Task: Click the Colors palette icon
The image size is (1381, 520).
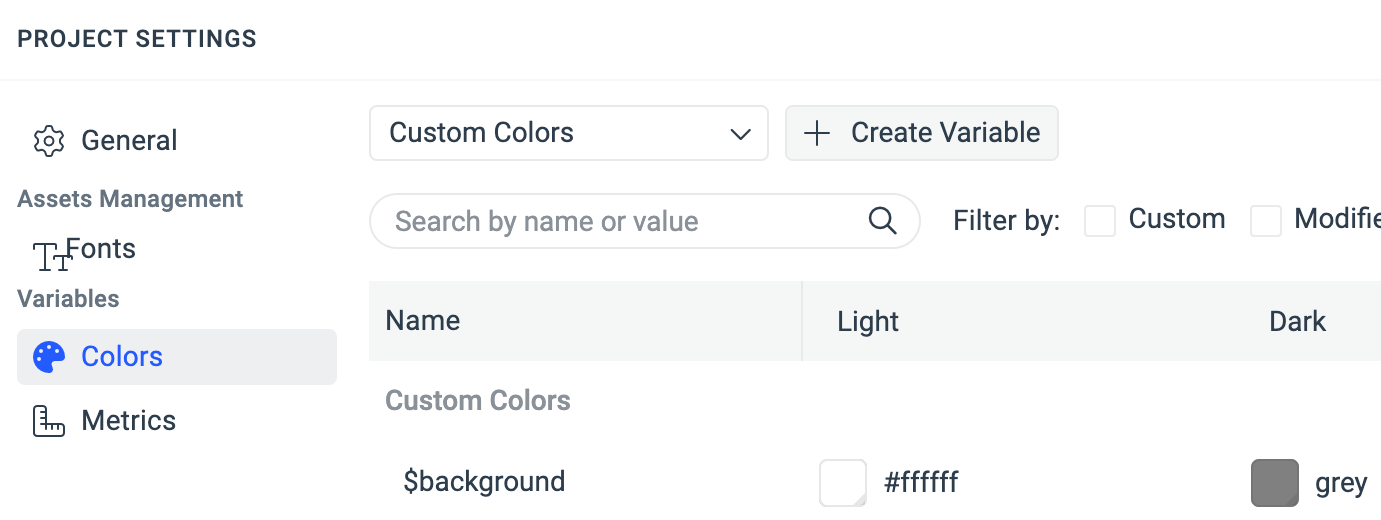Action: 49,357
